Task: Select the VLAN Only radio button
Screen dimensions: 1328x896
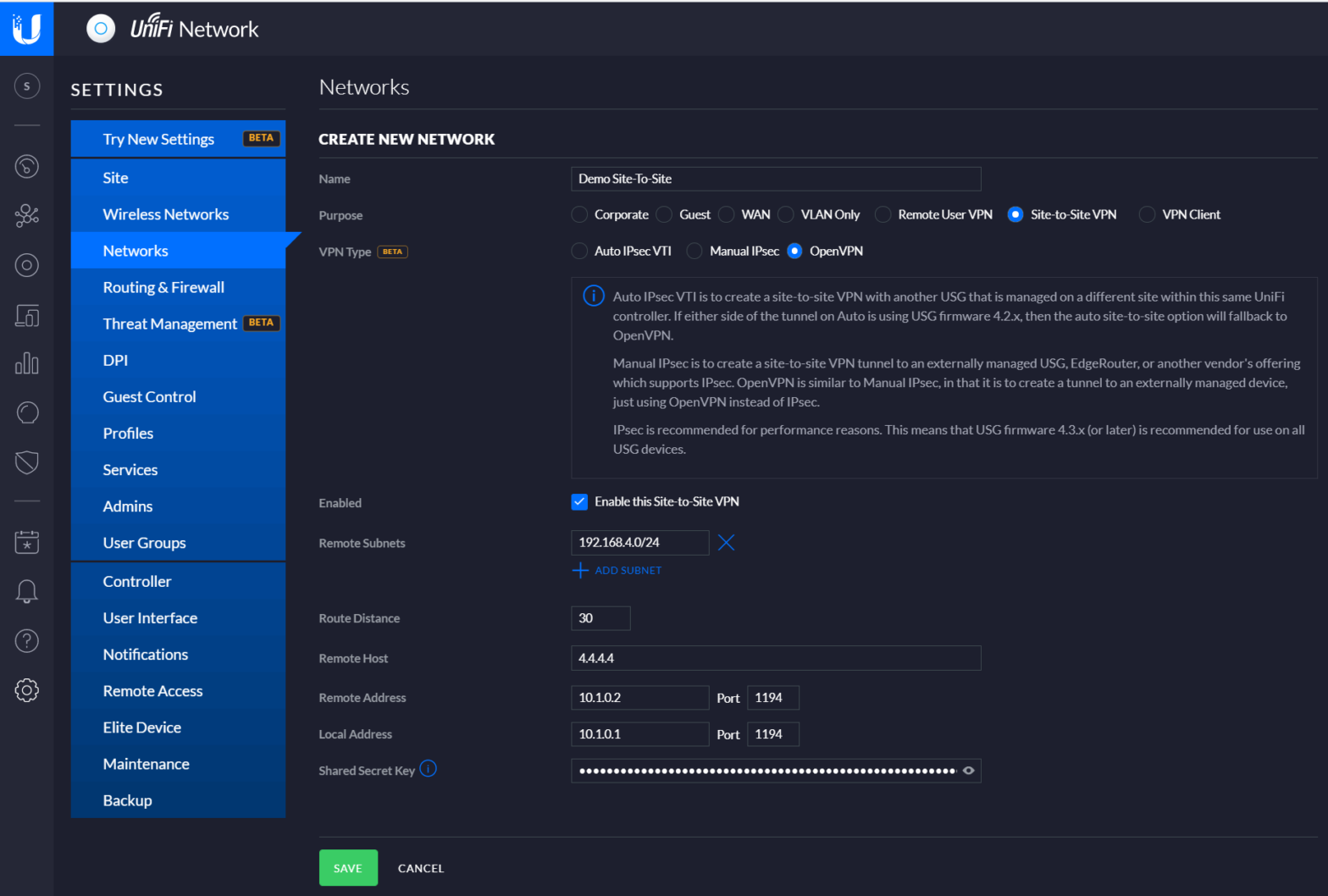Action: point(786,214)
